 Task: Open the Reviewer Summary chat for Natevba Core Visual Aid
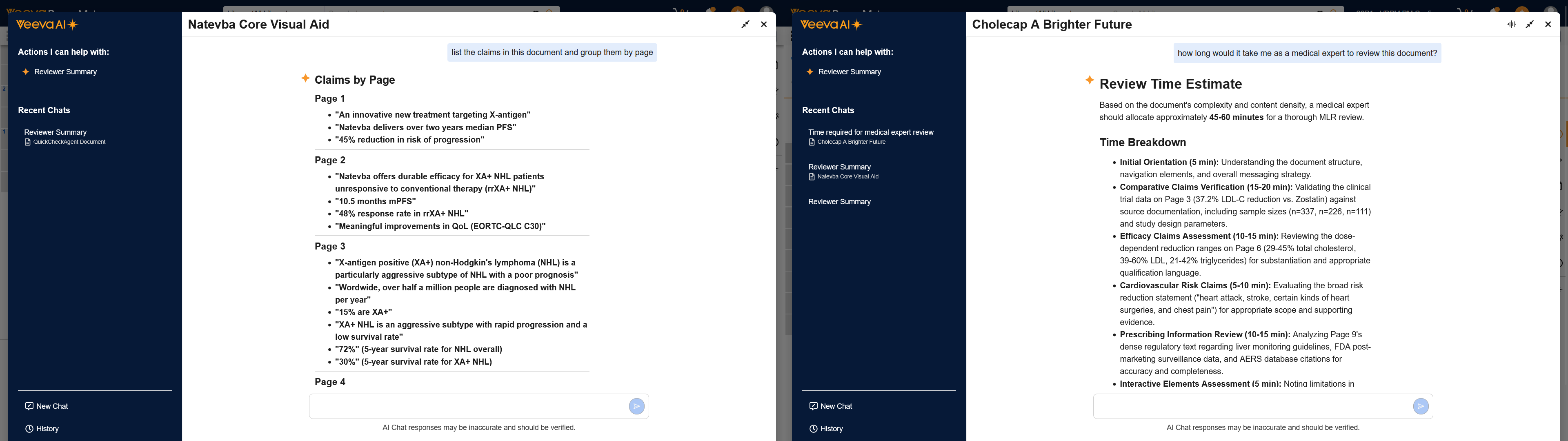coord(840,166)
